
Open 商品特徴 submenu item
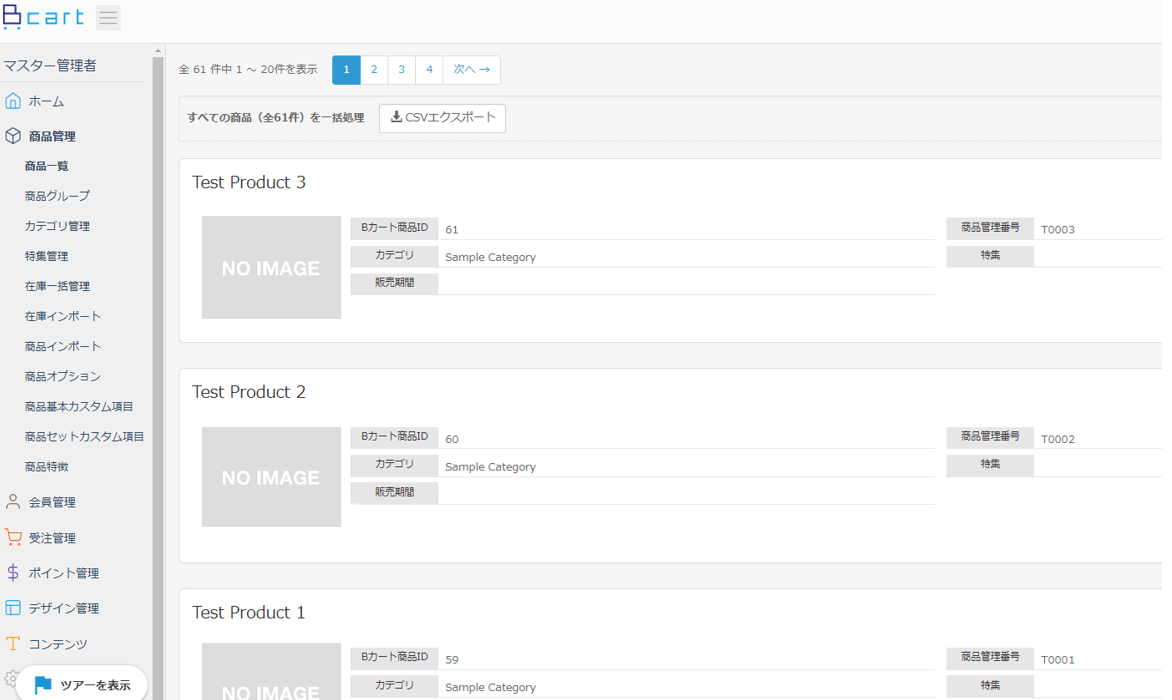coord(46,466)
